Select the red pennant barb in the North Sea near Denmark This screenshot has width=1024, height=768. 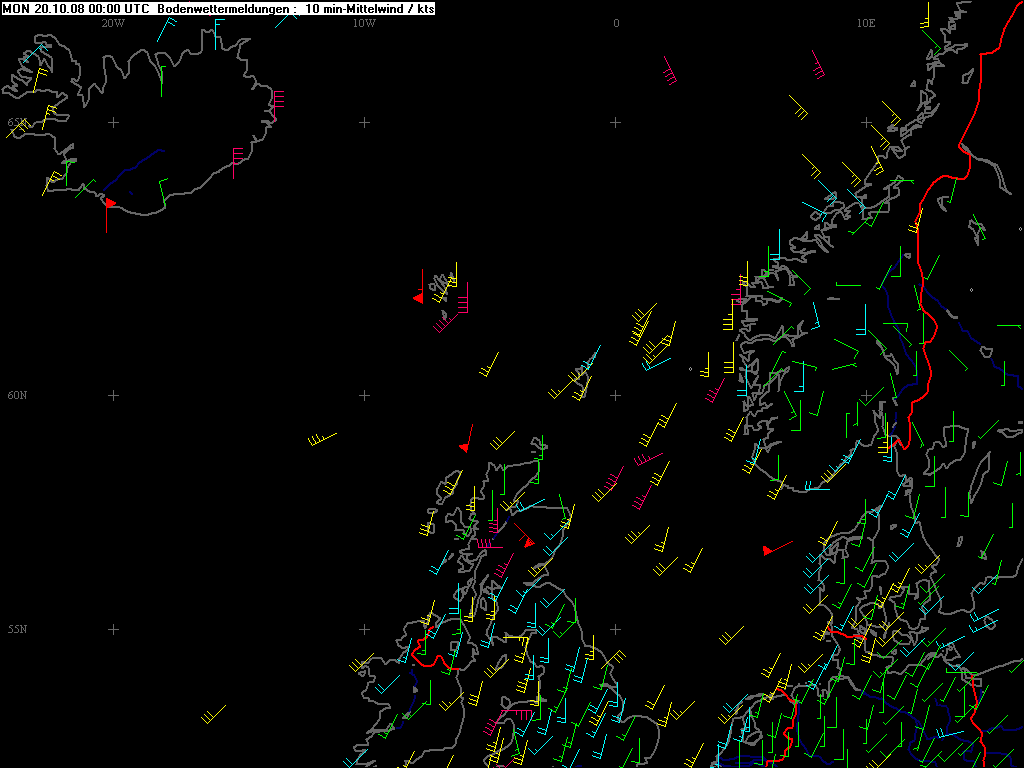point(777,548)
